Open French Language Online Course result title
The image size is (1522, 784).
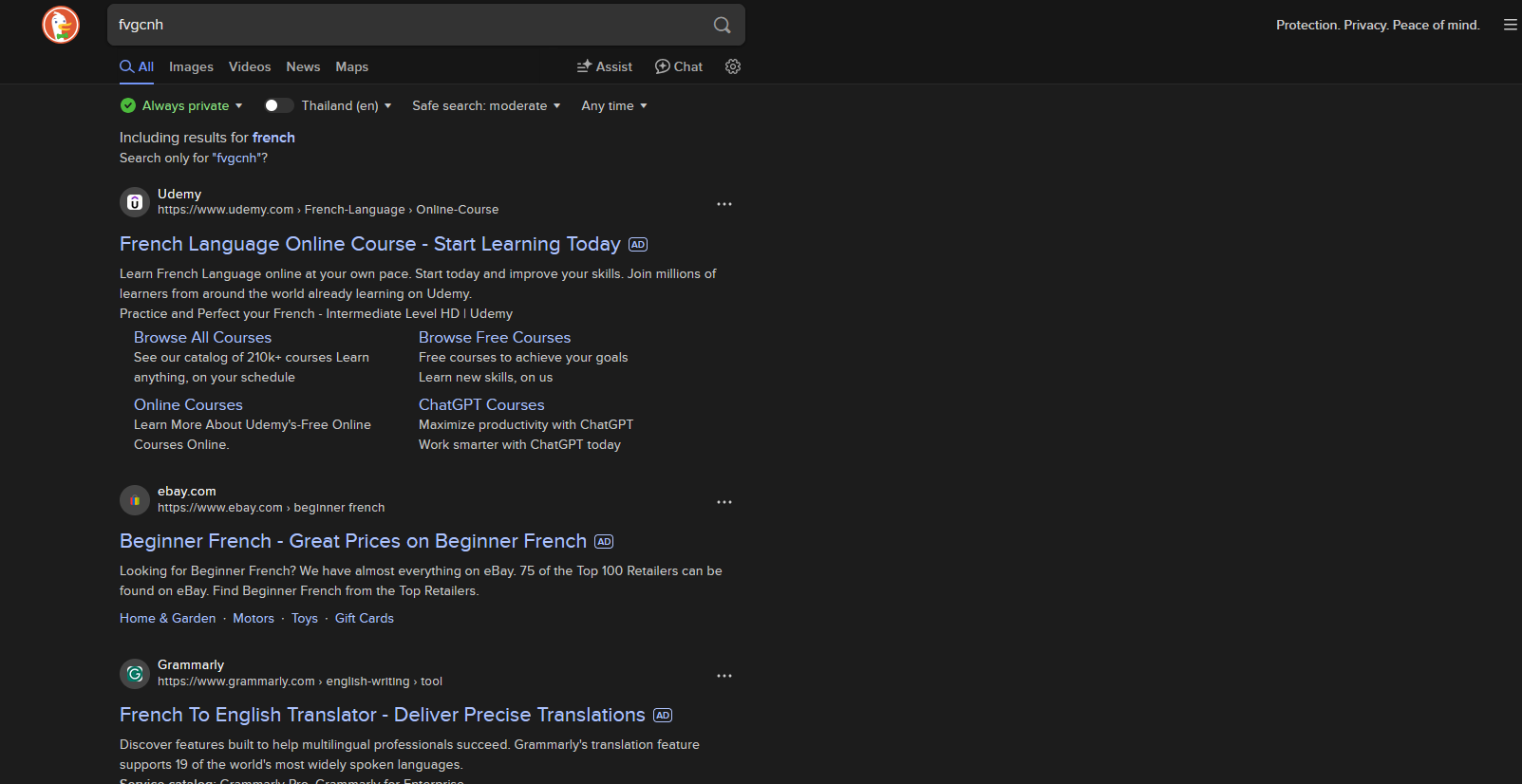(370, 244)
